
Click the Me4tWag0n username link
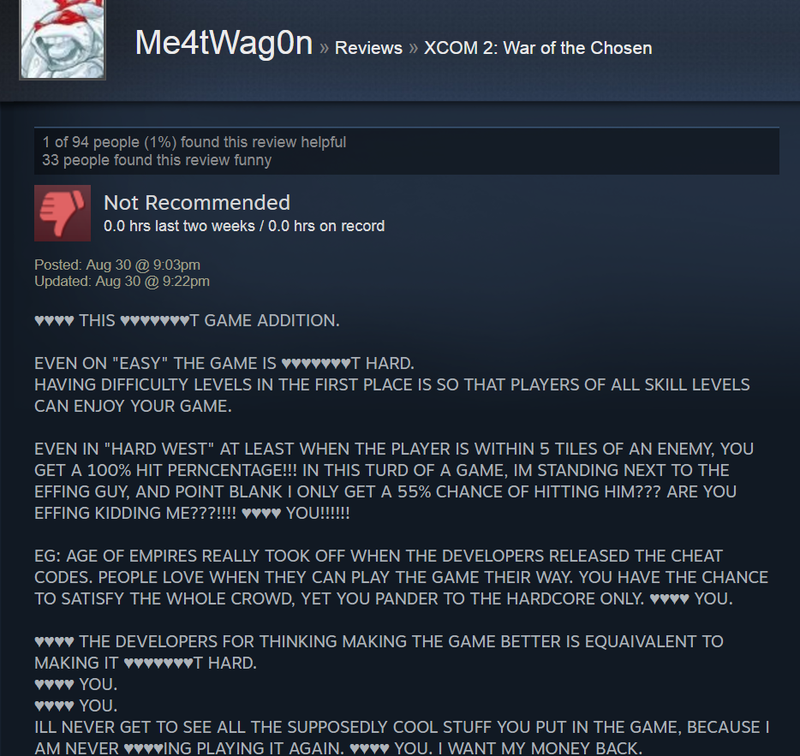pyautogui.click(x=223, y=43)
